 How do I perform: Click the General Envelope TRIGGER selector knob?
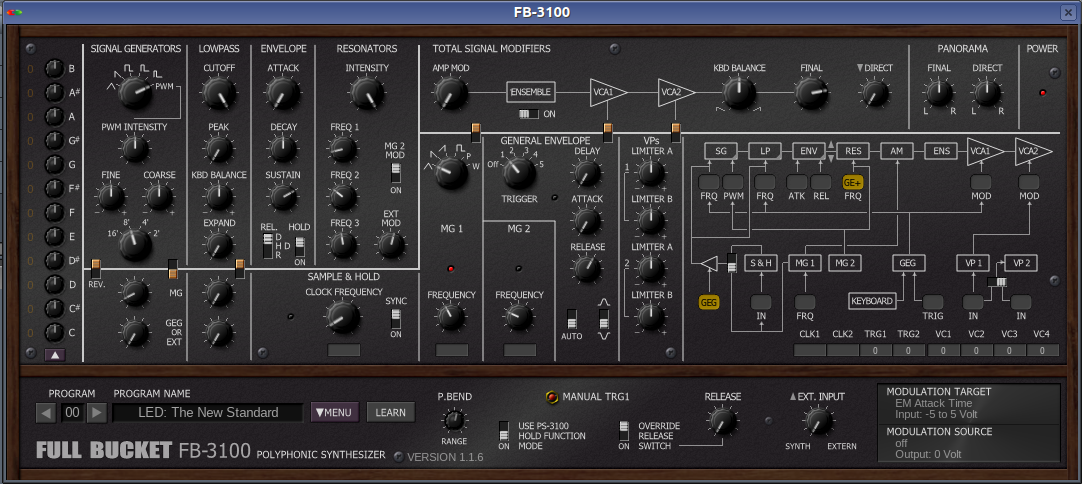(x=520, y=173)
